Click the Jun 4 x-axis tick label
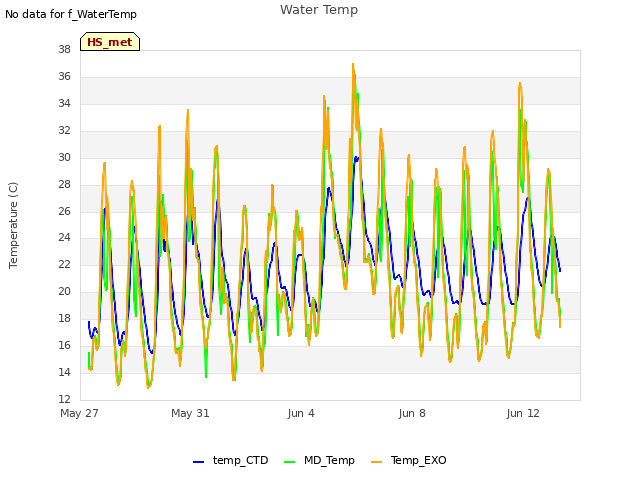 tap(301, 413)
